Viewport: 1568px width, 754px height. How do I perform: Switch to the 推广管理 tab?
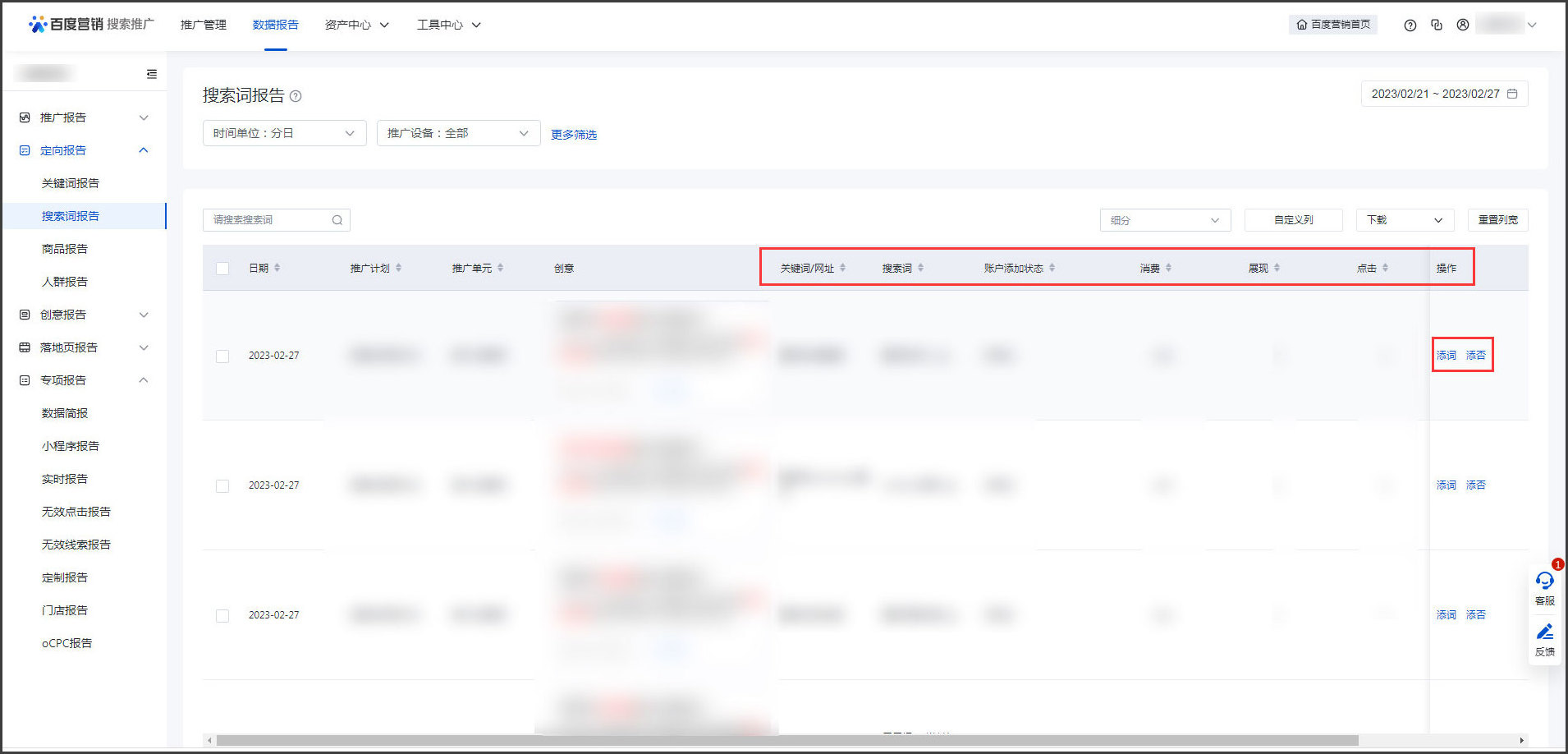pos(203,25)
